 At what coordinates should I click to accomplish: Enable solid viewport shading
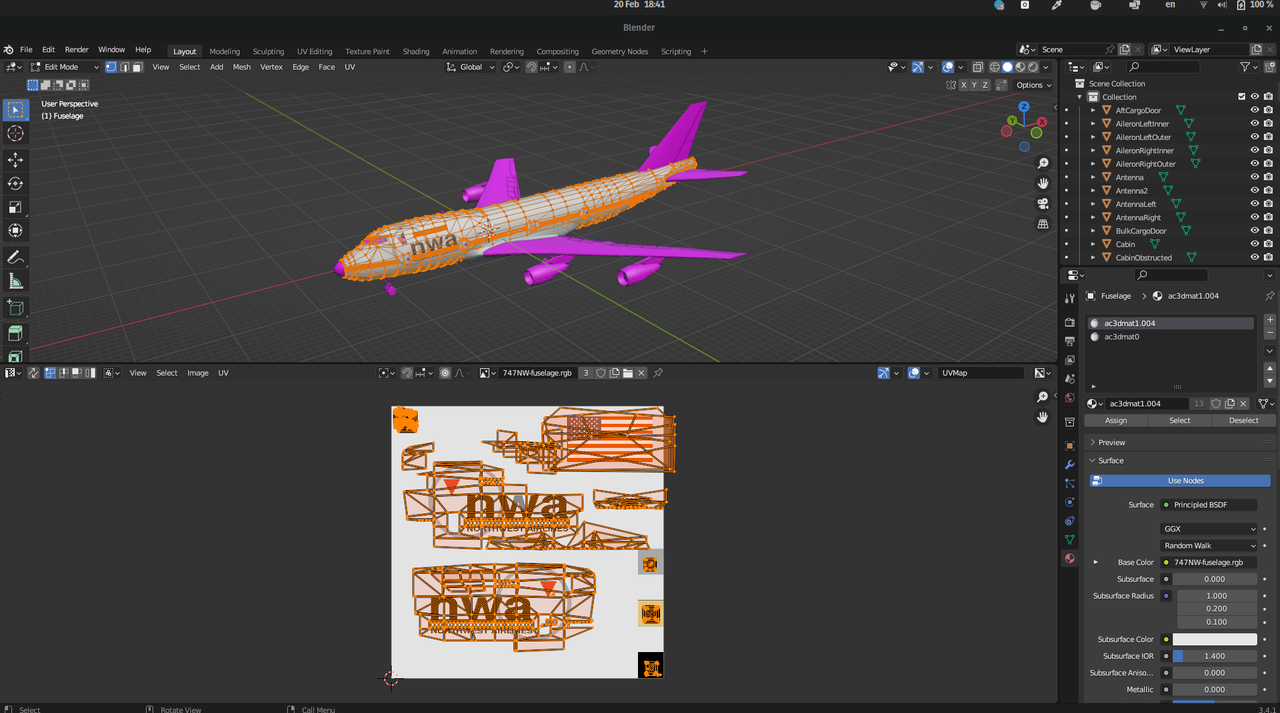point(1007,67)
